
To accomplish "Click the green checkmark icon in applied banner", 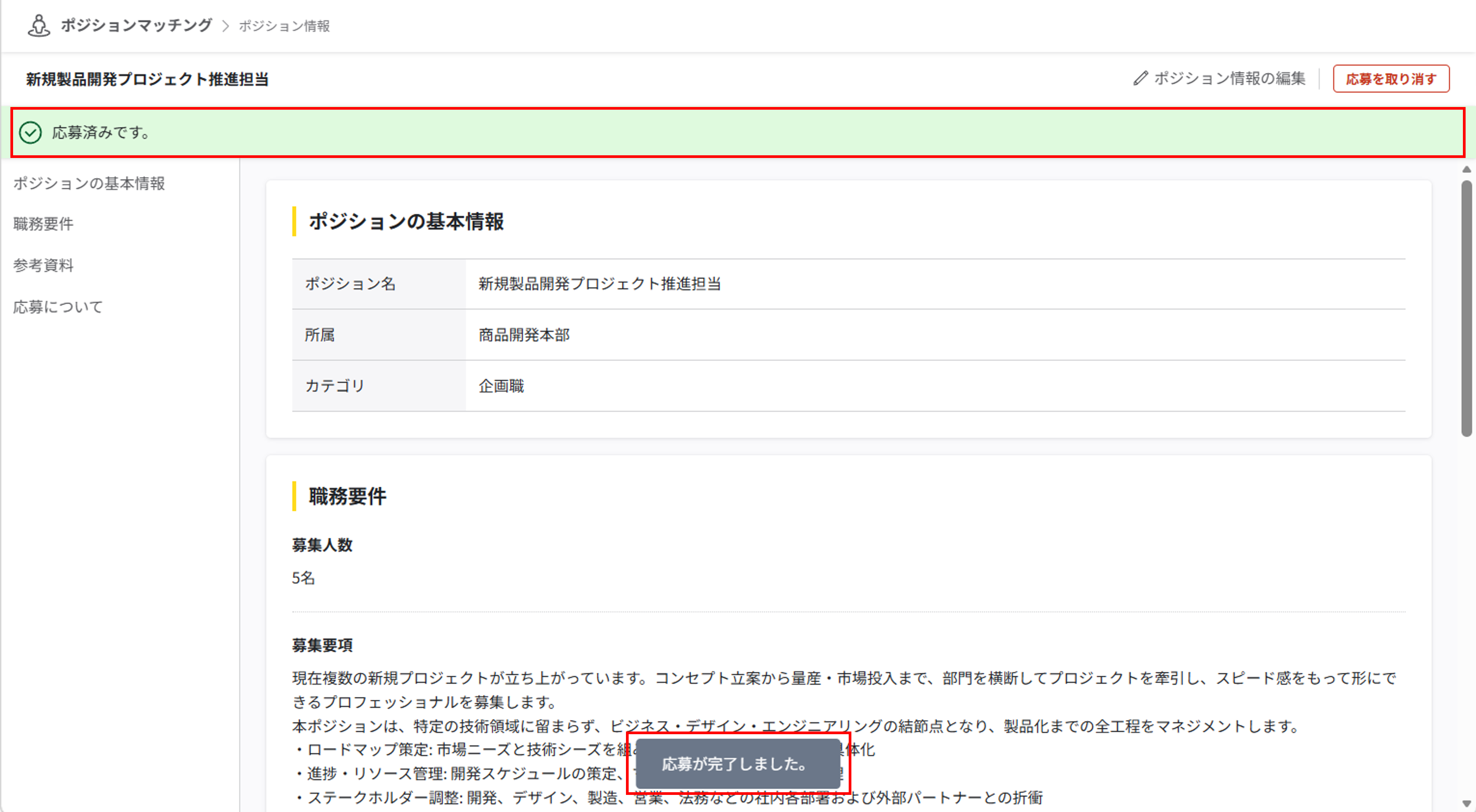I will [x=31, y=132].
